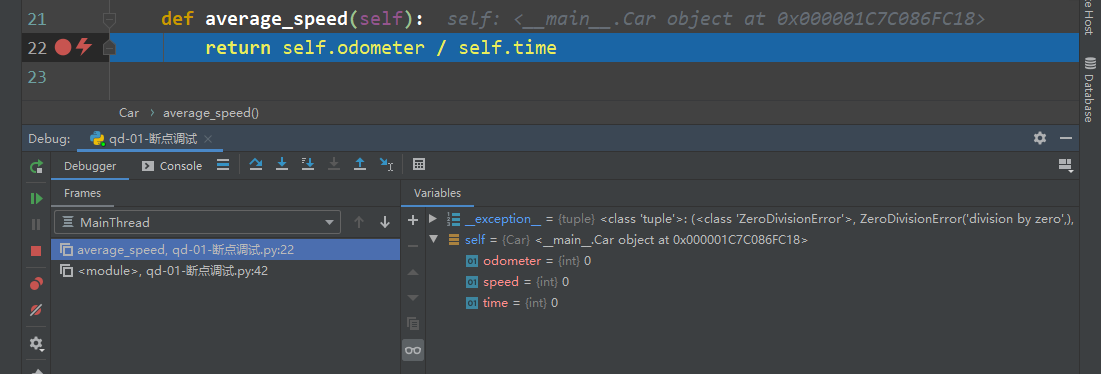Click Car in the breadcrumb
The image size is (1101, 374).
[128, 112]
